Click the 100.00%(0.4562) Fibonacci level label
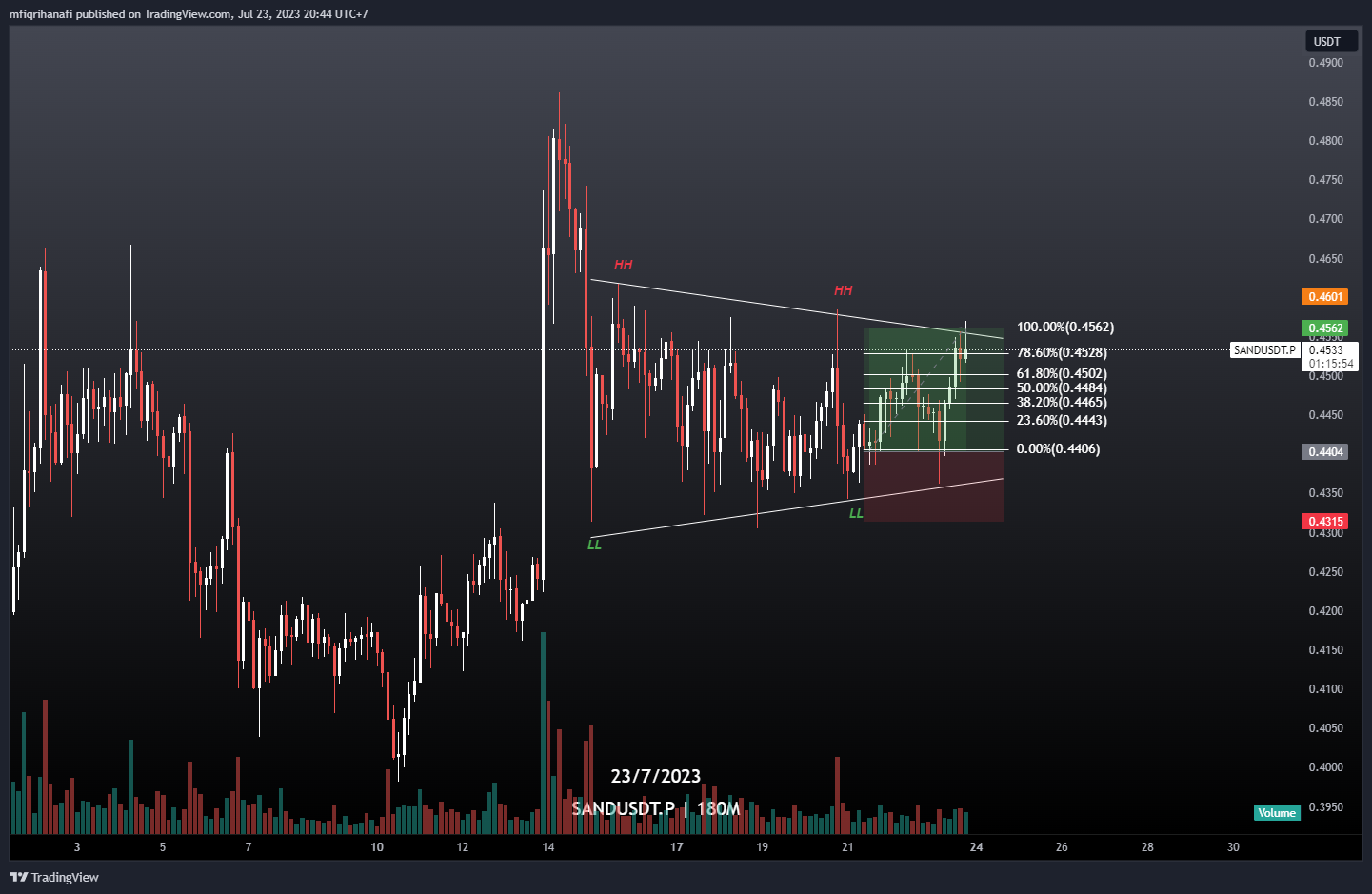The width and height of the screenshot is (1372, 894). pos(1065,327)
